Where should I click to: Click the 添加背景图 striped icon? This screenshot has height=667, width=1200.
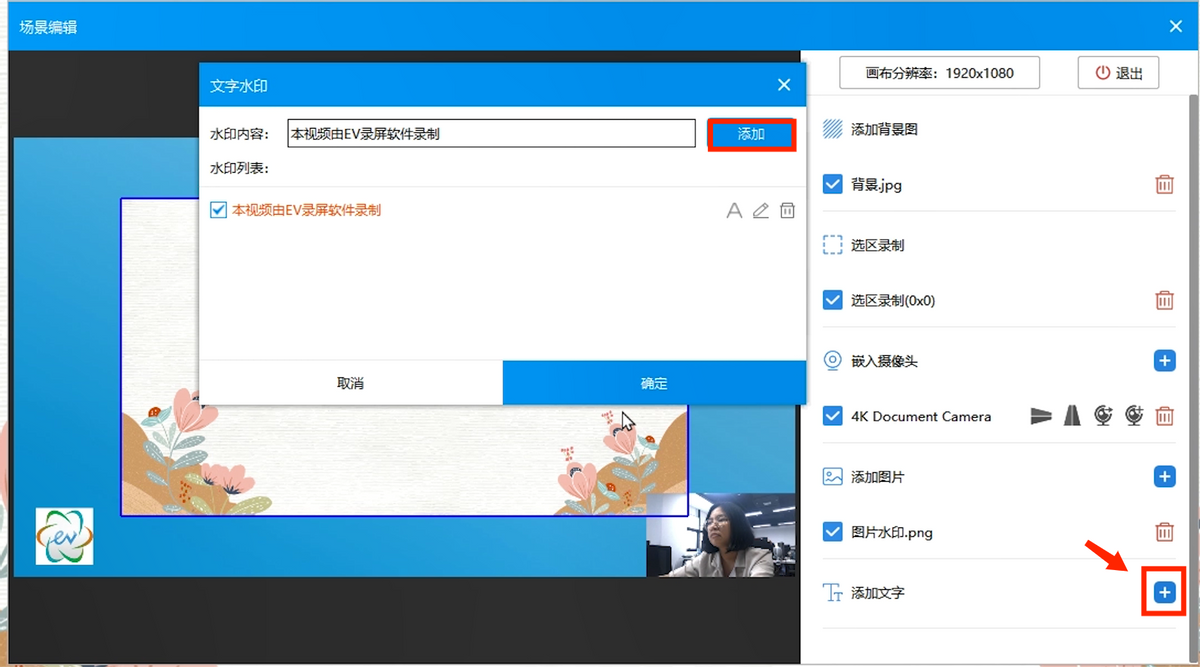tap(832, 129)
